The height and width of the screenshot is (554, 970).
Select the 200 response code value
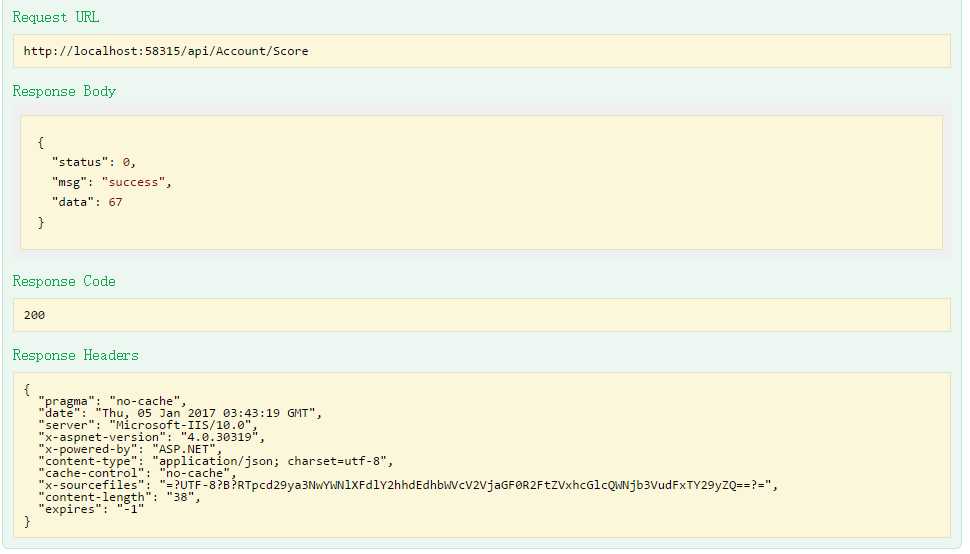click(34, 315)
